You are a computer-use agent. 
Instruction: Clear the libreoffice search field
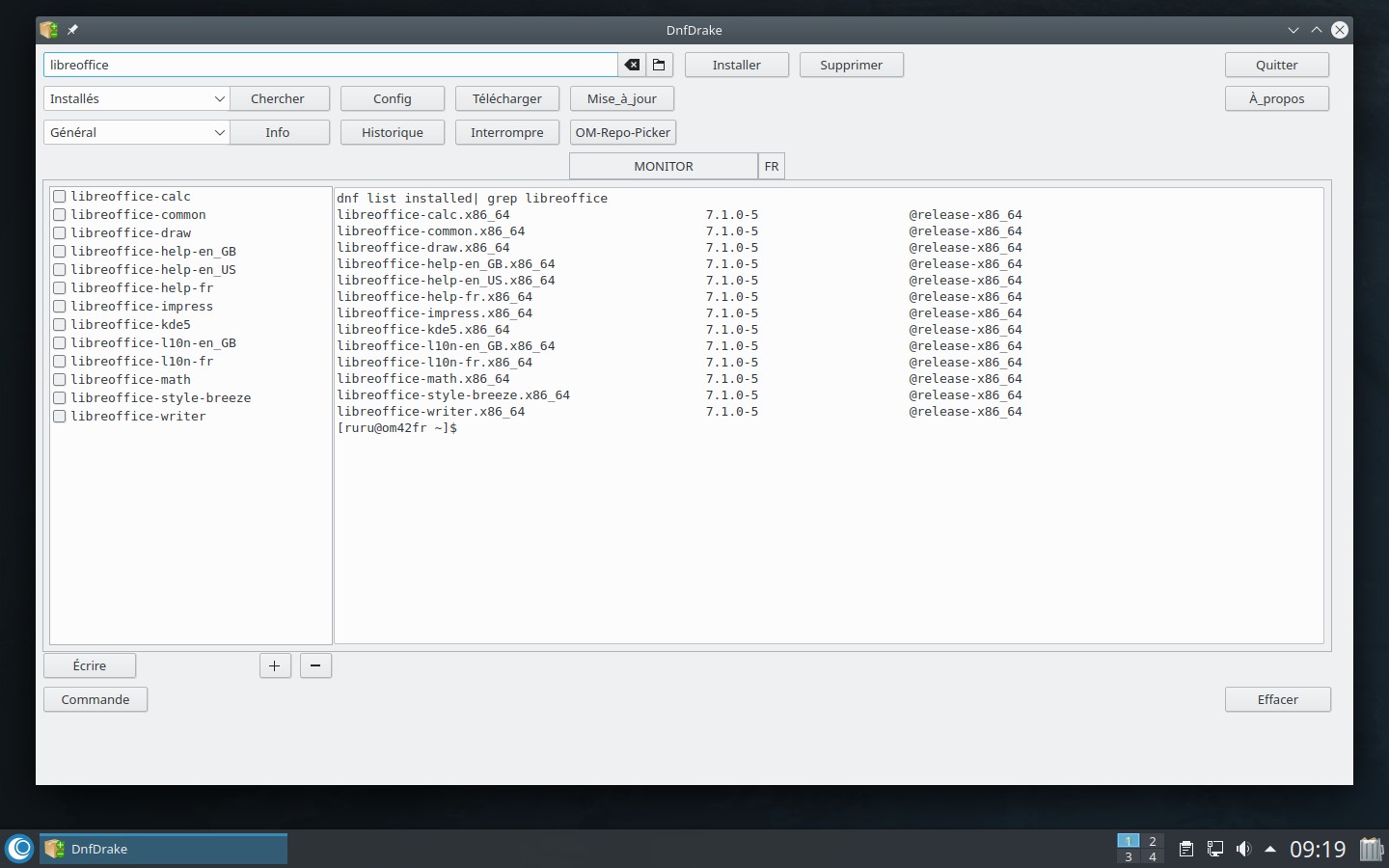632,65
